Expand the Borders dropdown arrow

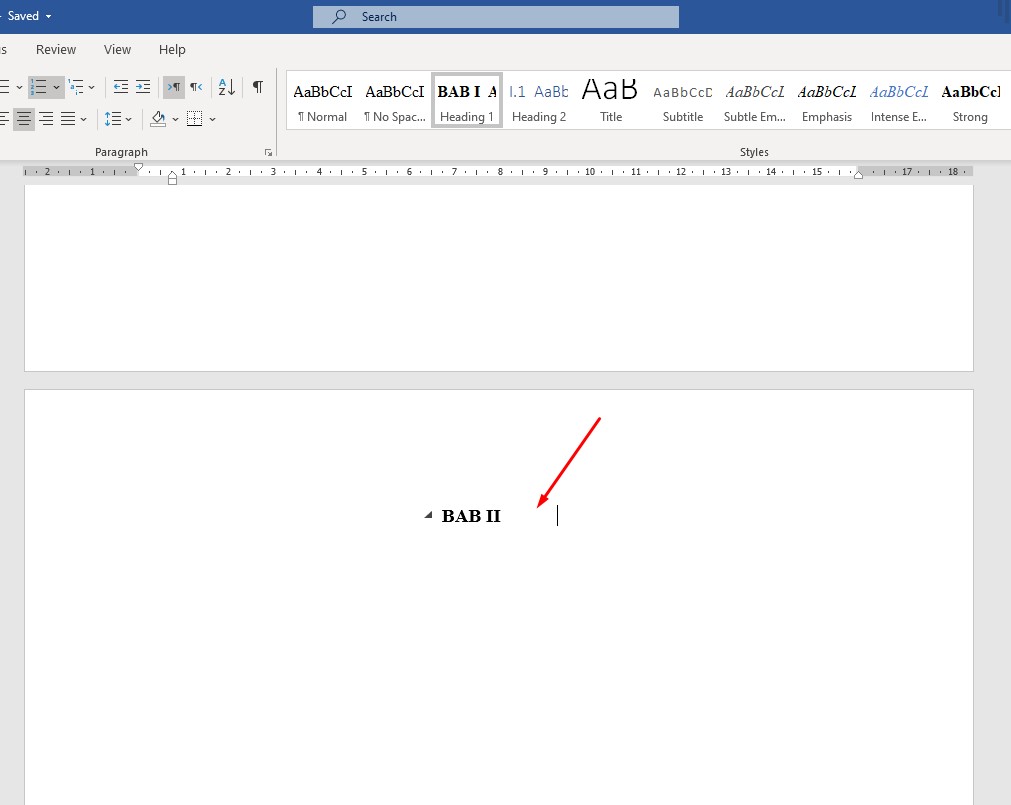pyautogui.click(x=213, y=119)
